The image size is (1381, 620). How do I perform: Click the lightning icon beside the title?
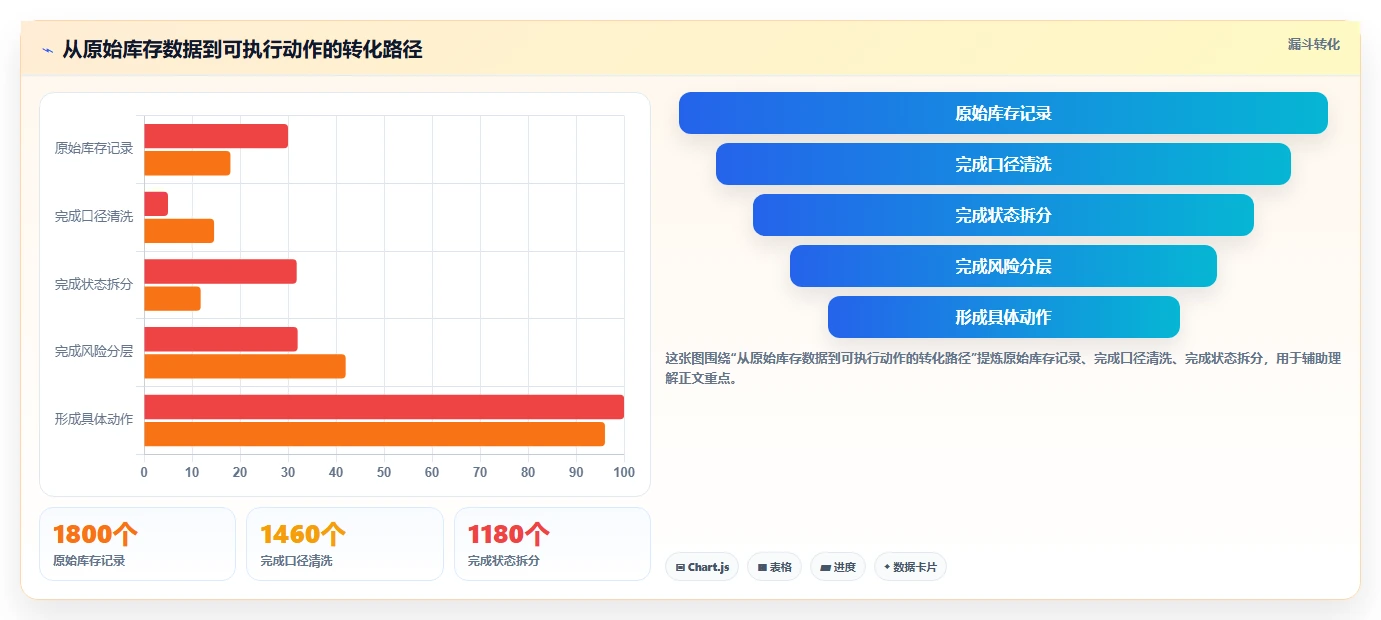pos(48,50)
